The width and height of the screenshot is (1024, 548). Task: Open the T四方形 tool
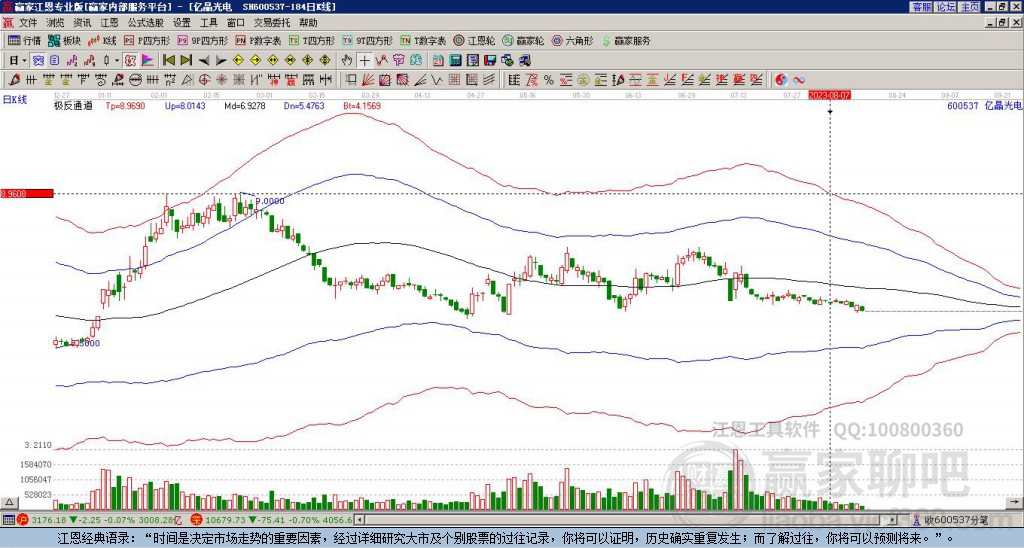point(312,40)
